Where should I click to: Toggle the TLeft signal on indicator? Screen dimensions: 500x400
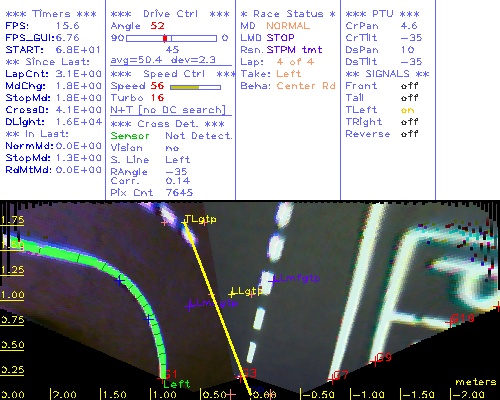click(x=408, y=110)
